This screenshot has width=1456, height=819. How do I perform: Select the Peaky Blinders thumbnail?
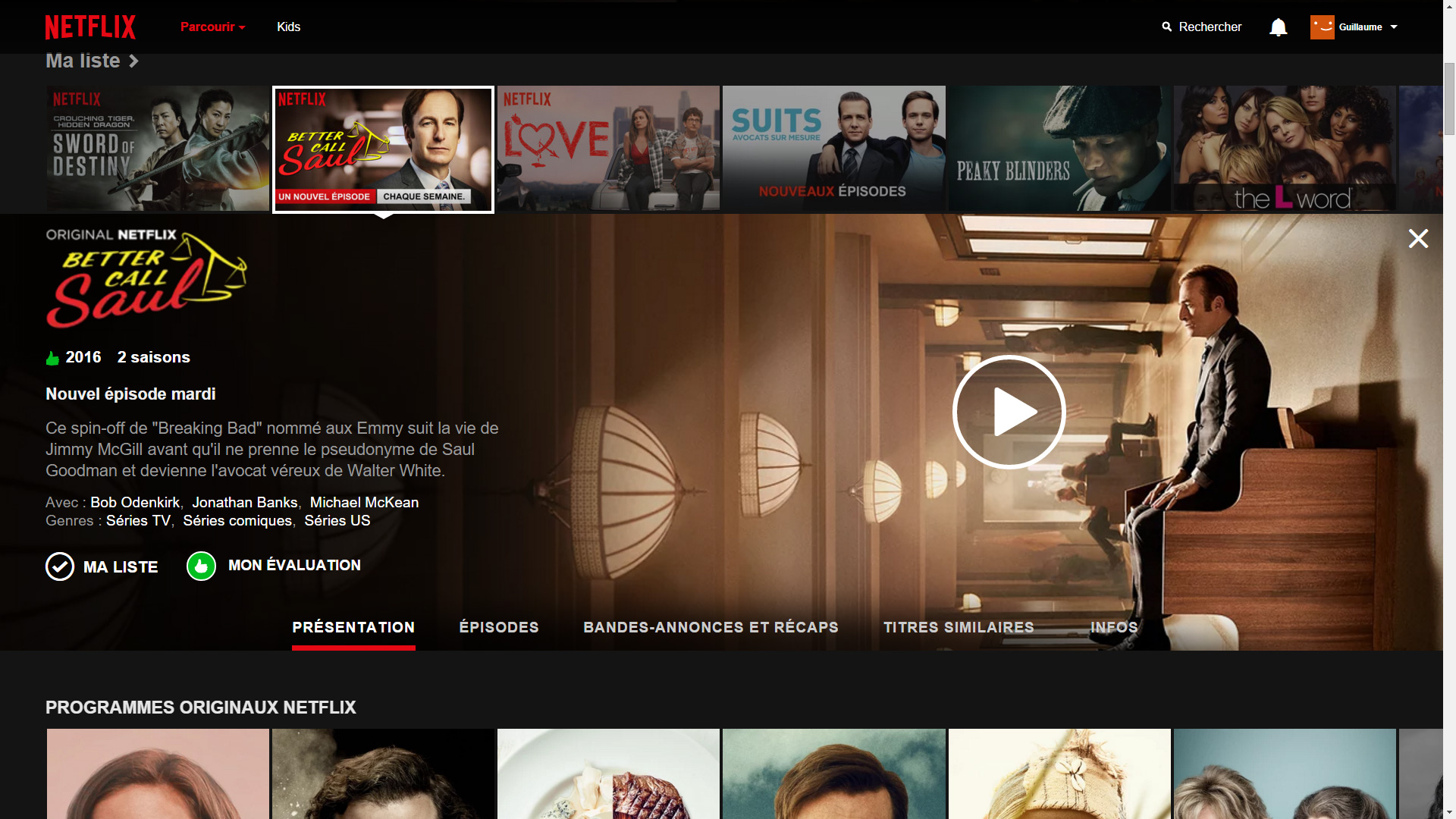click(1059, 148)
